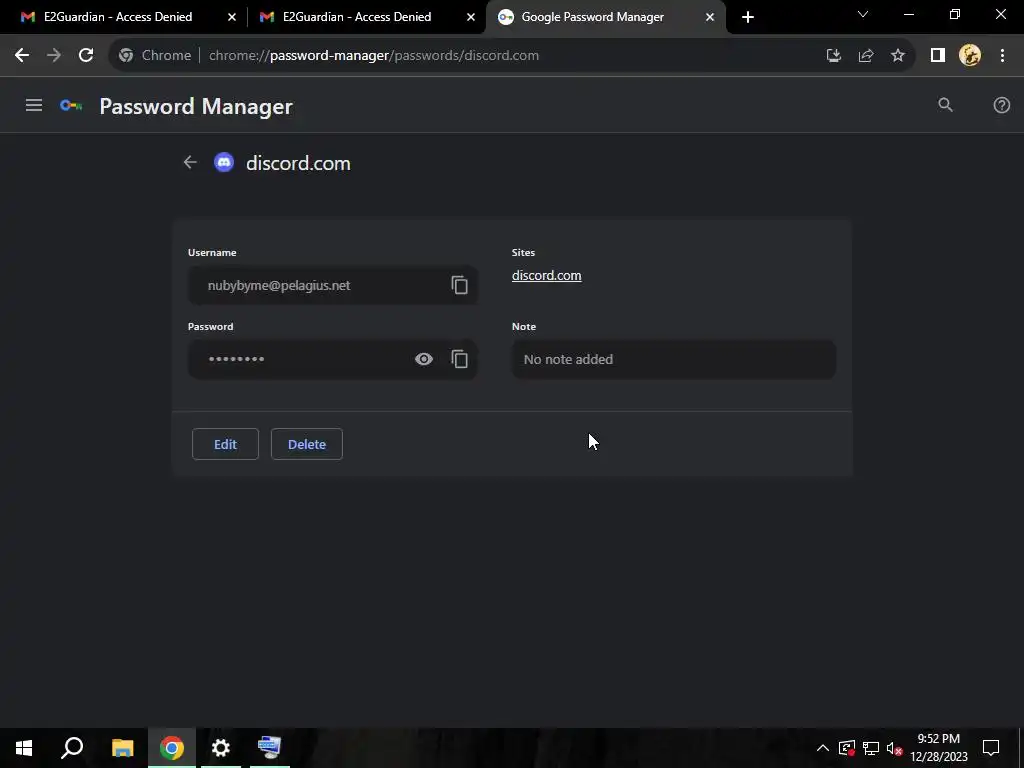The width and height of the screenshot is (1024, 768).
Task: Open the tab search dropdown chevron
Action: point(863,14)
